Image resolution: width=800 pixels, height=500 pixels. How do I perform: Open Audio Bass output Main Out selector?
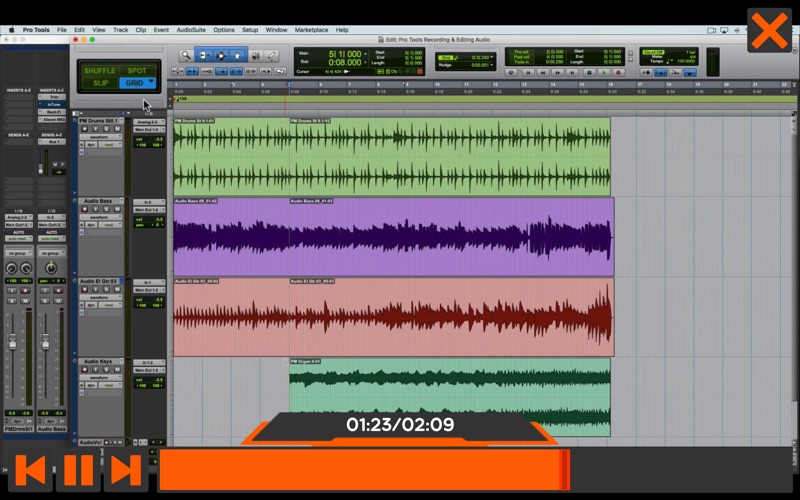click(x=149, y=210)
